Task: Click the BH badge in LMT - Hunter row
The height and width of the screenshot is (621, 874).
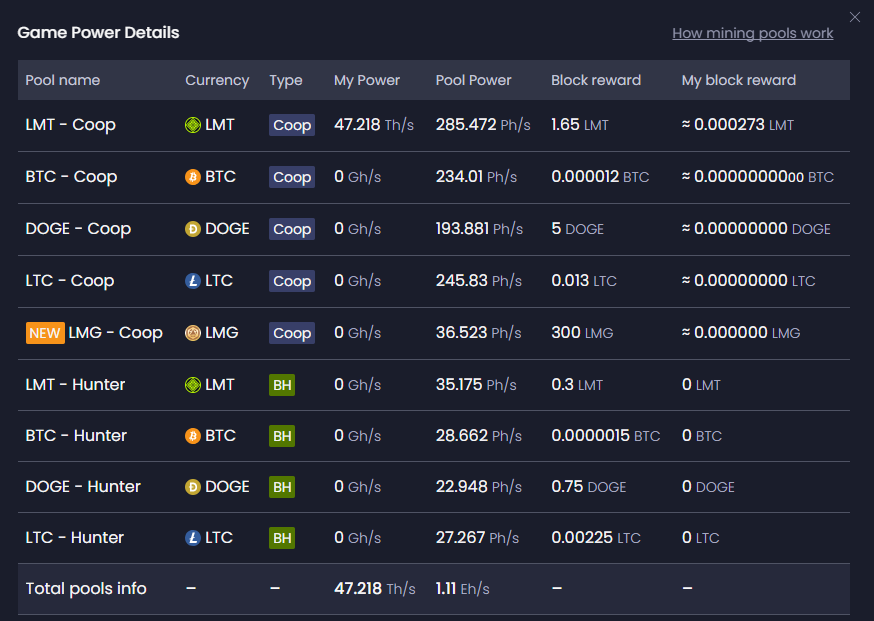Action: tap(282, 385)
